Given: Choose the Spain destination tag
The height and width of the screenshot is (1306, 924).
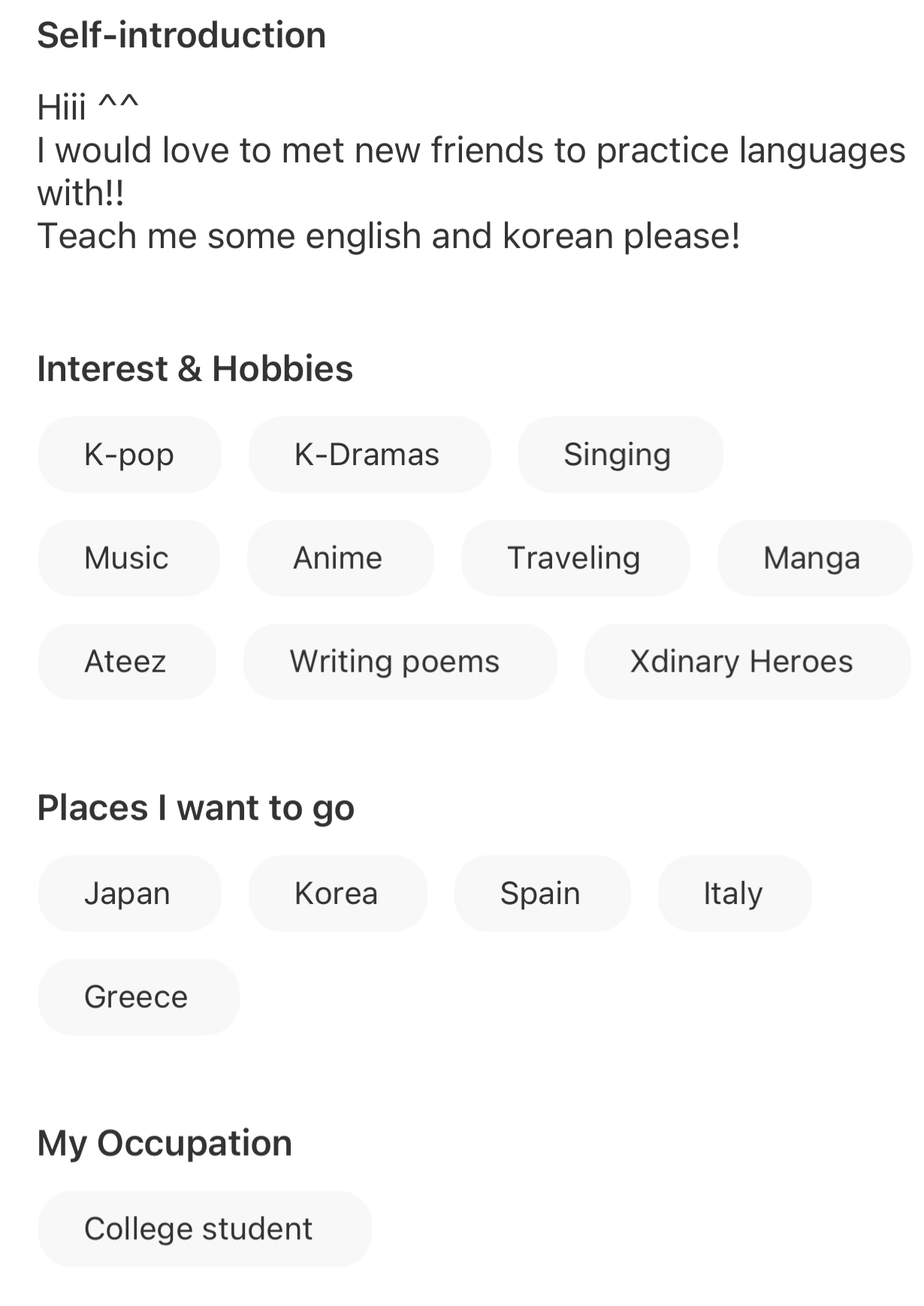Looking at the screenshot, I should [x=542, y=893].
